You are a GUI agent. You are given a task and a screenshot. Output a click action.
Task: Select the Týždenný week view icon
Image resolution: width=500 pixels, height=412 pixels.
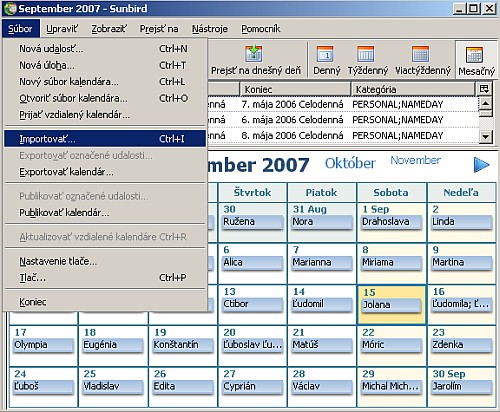coord(366,54)
